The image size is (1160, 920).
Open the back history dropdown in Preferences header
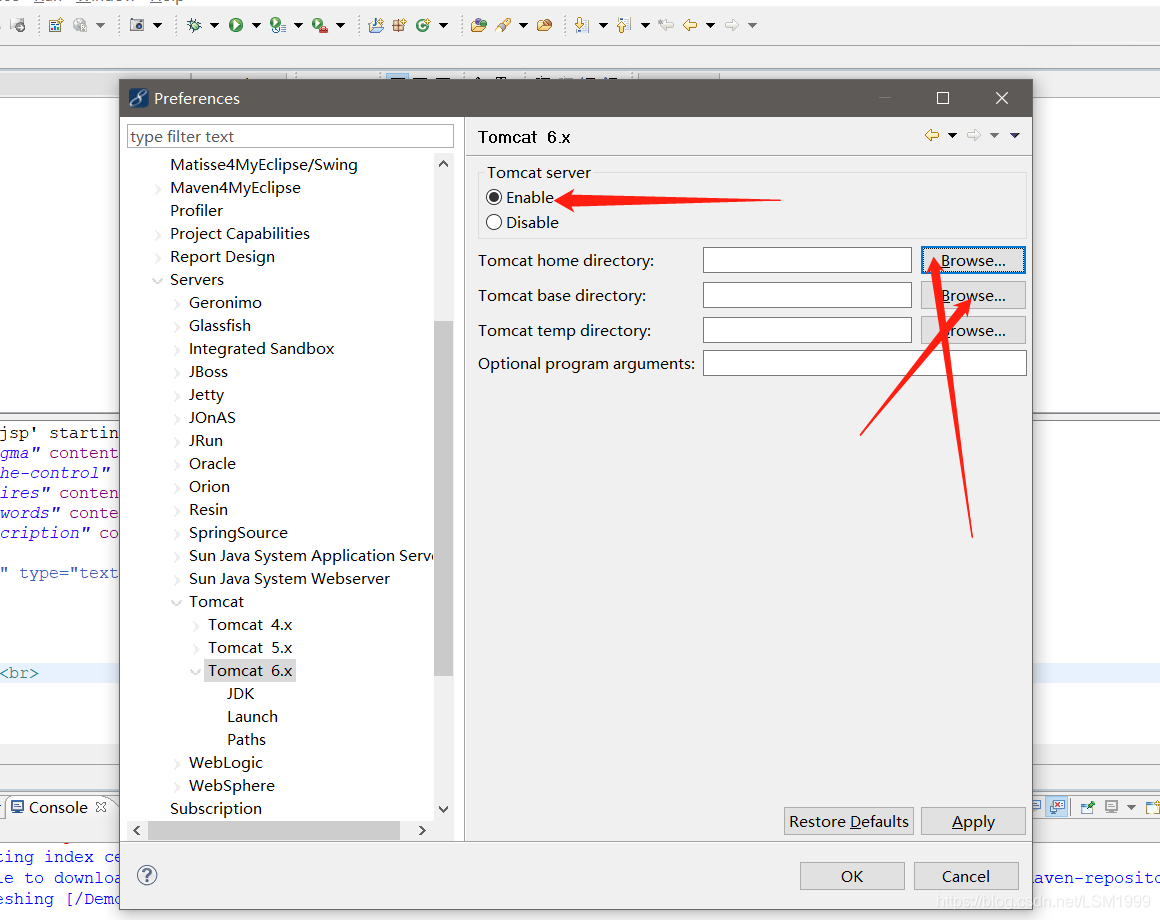(x=952, y=135)
